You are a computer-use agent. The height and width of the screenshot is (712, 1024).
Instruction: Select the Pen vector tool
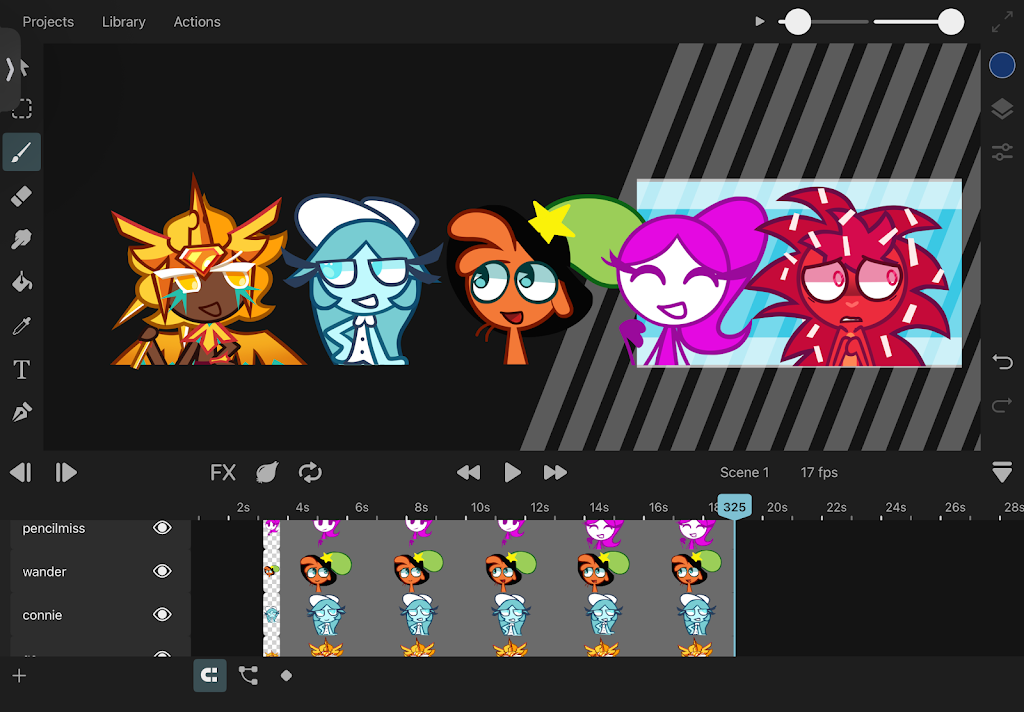[22, 412]
